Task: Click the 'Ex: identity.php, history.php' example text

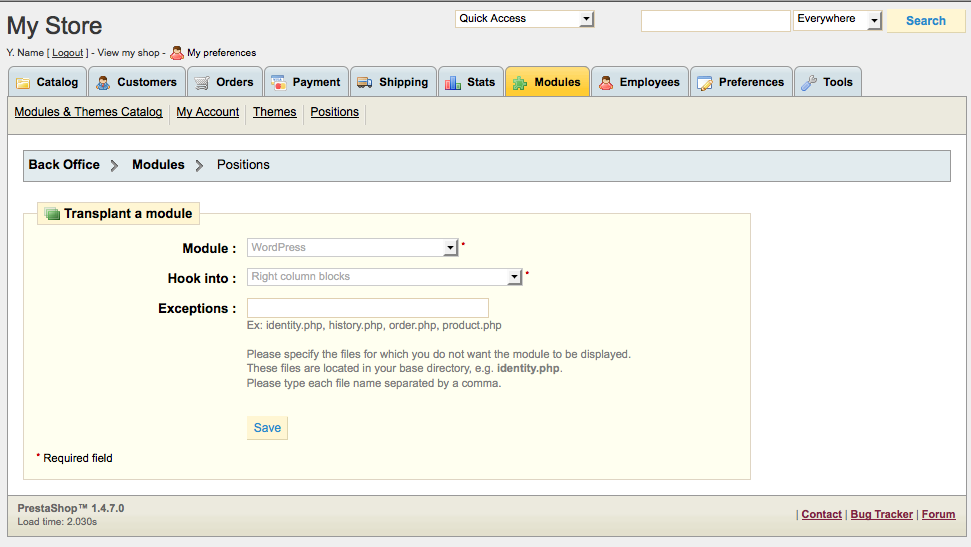Action: point(374,325)
